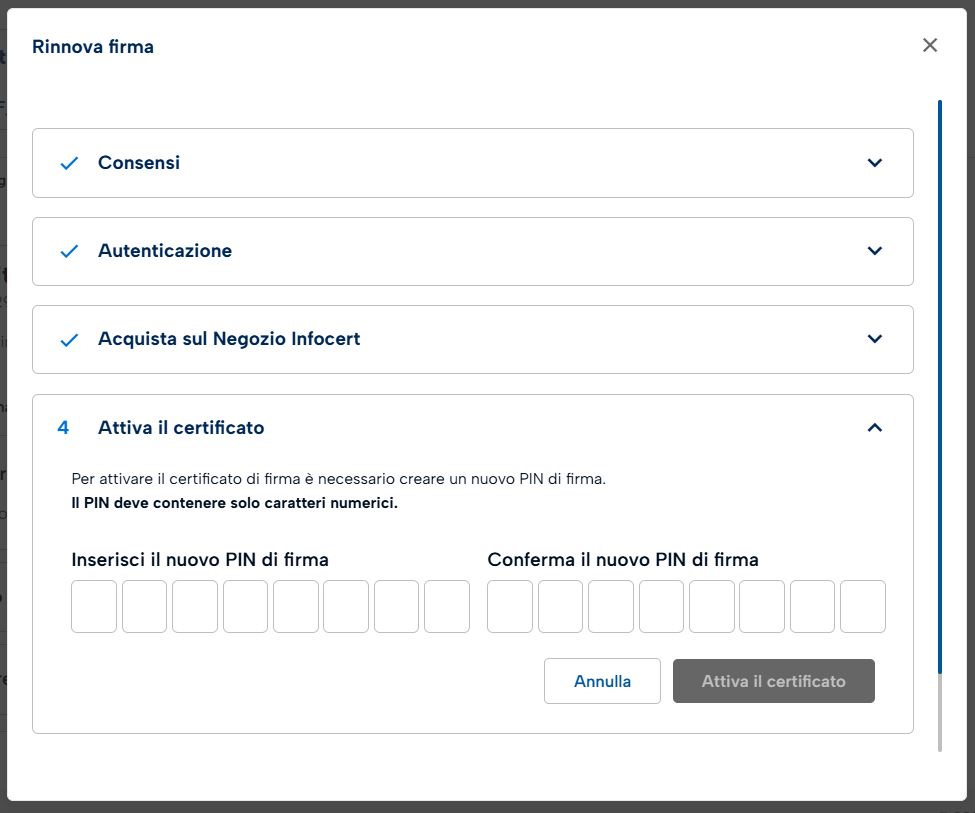Focus last digit box of confirm PIN
This screenshot has width=975, height=813.
tap(862, 606)
